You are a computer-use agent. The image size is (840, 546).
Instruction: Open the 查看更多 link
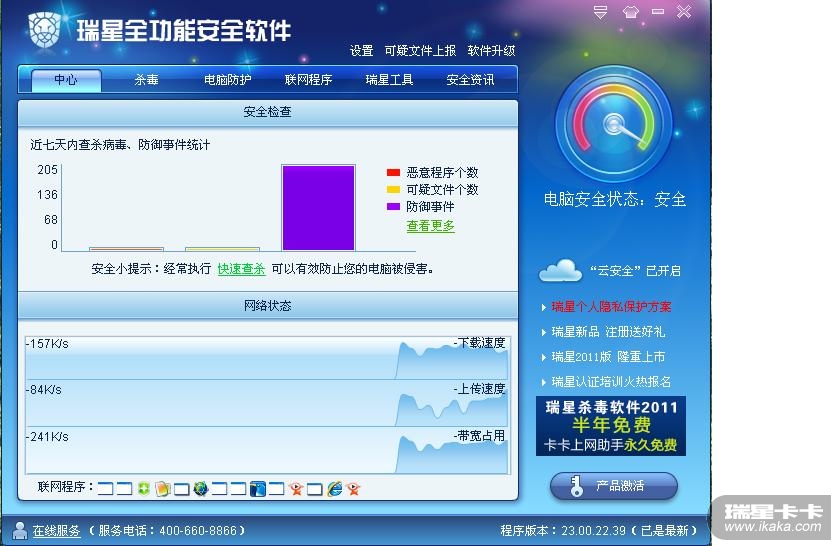point(430,226)
